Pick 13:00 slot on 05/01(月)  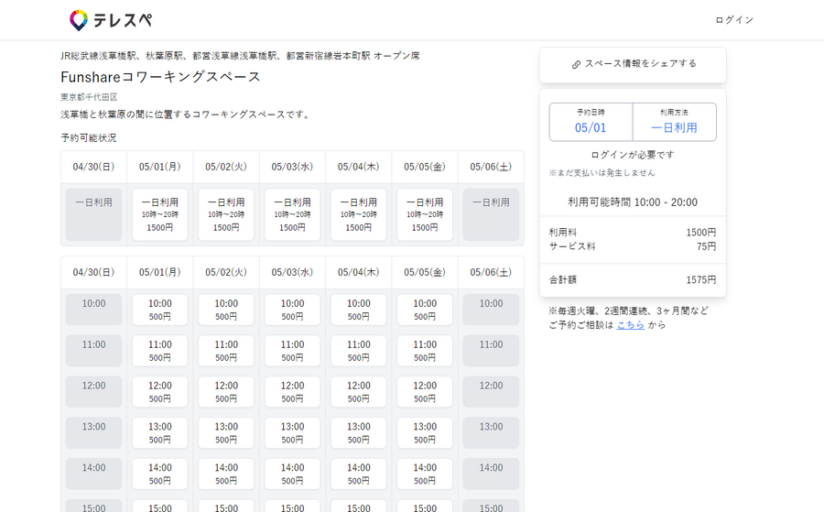pyautogui.click(x=160, y=433)
